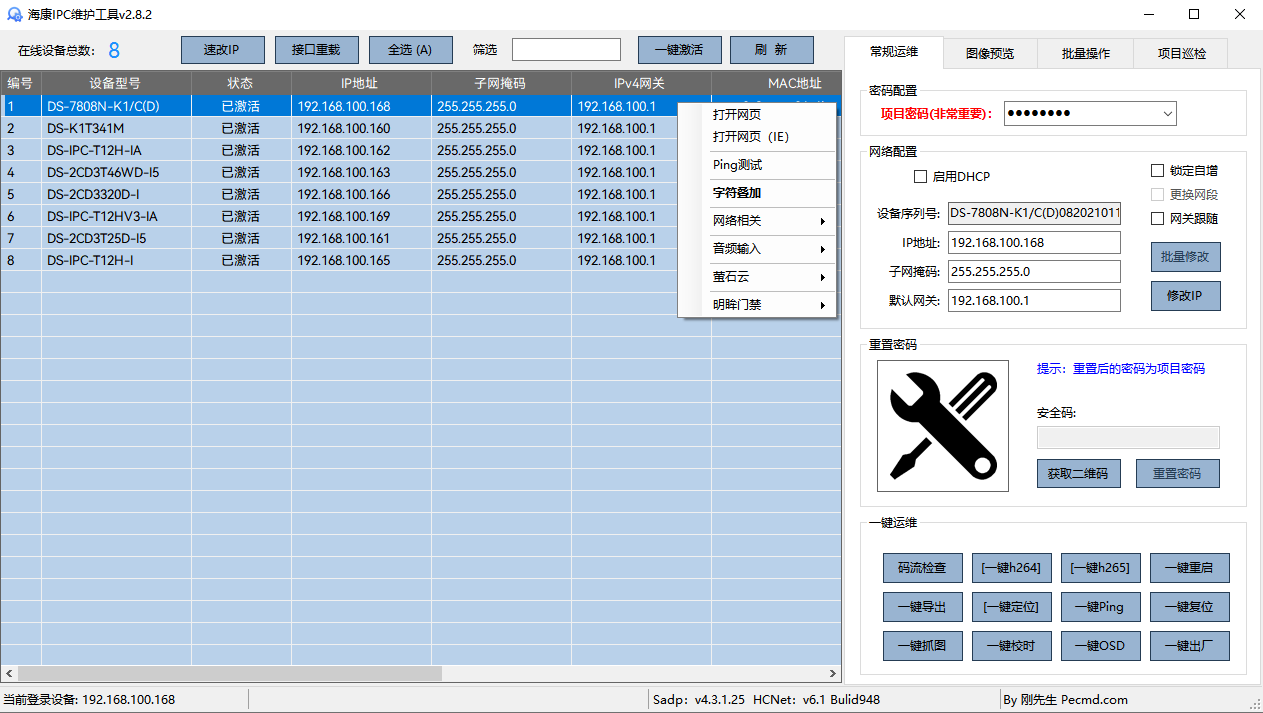Switch to the 图像预览 tab
1263x713 pixels.
click(x=990, y=54)
